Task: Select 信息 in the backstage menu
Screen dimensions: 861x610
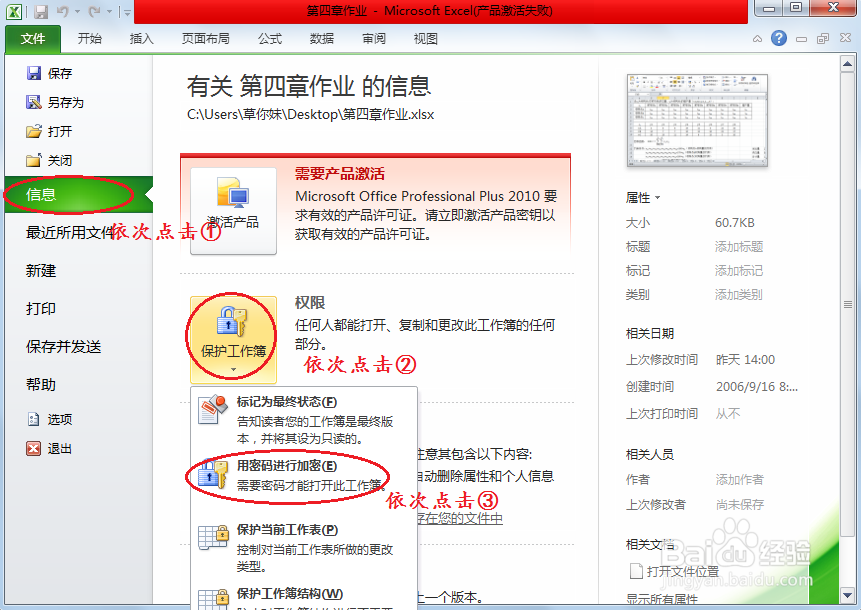Action: point(79,194)
